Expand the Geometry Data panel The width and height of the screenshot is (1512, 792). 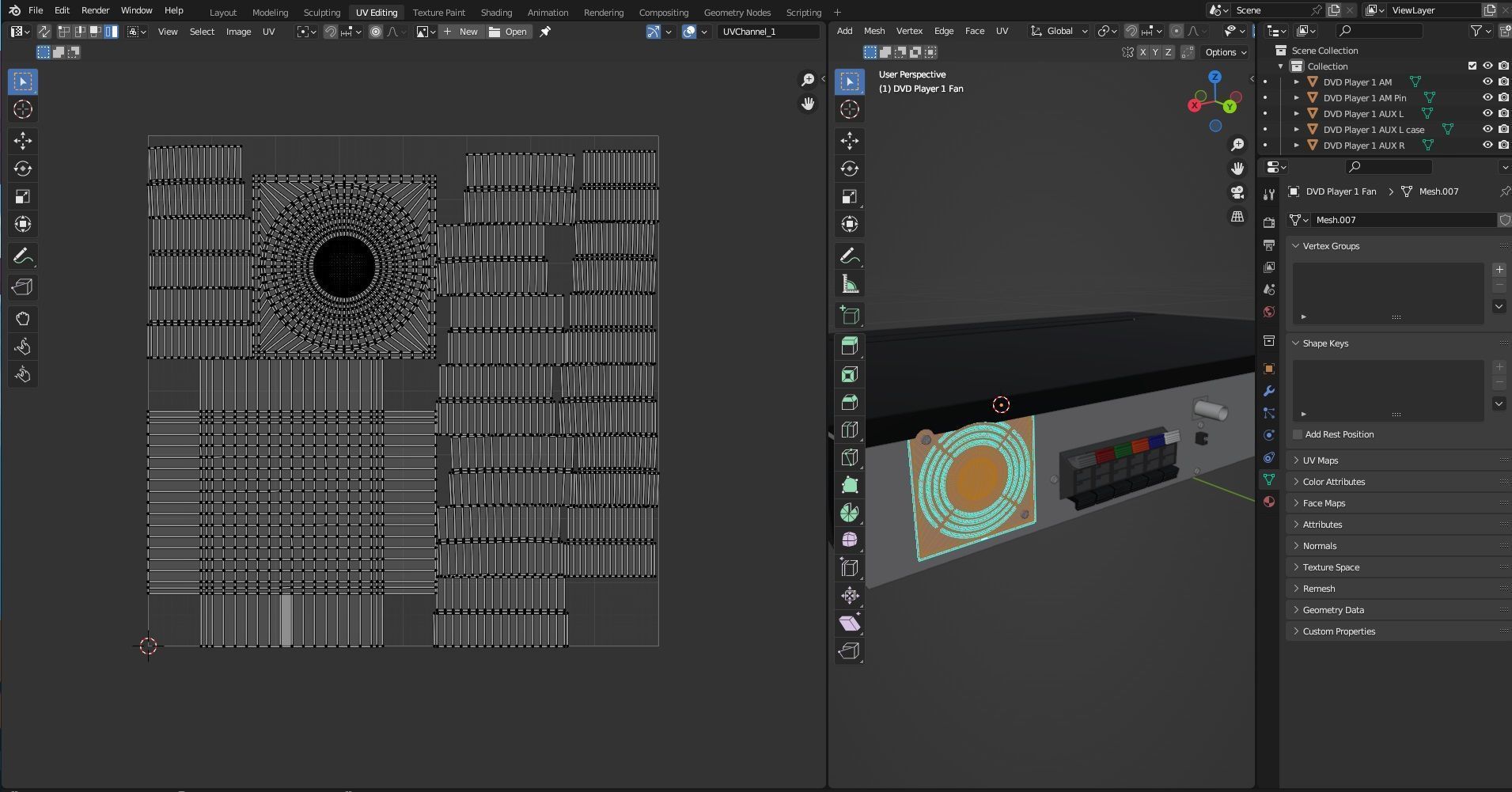(x=1333, y=610)
